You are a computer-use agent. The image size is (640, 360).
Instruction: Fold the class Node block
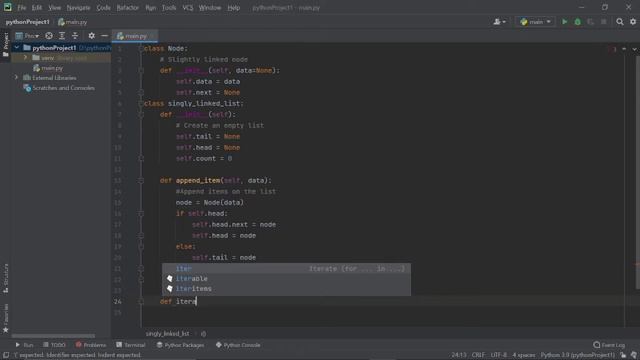141,49
